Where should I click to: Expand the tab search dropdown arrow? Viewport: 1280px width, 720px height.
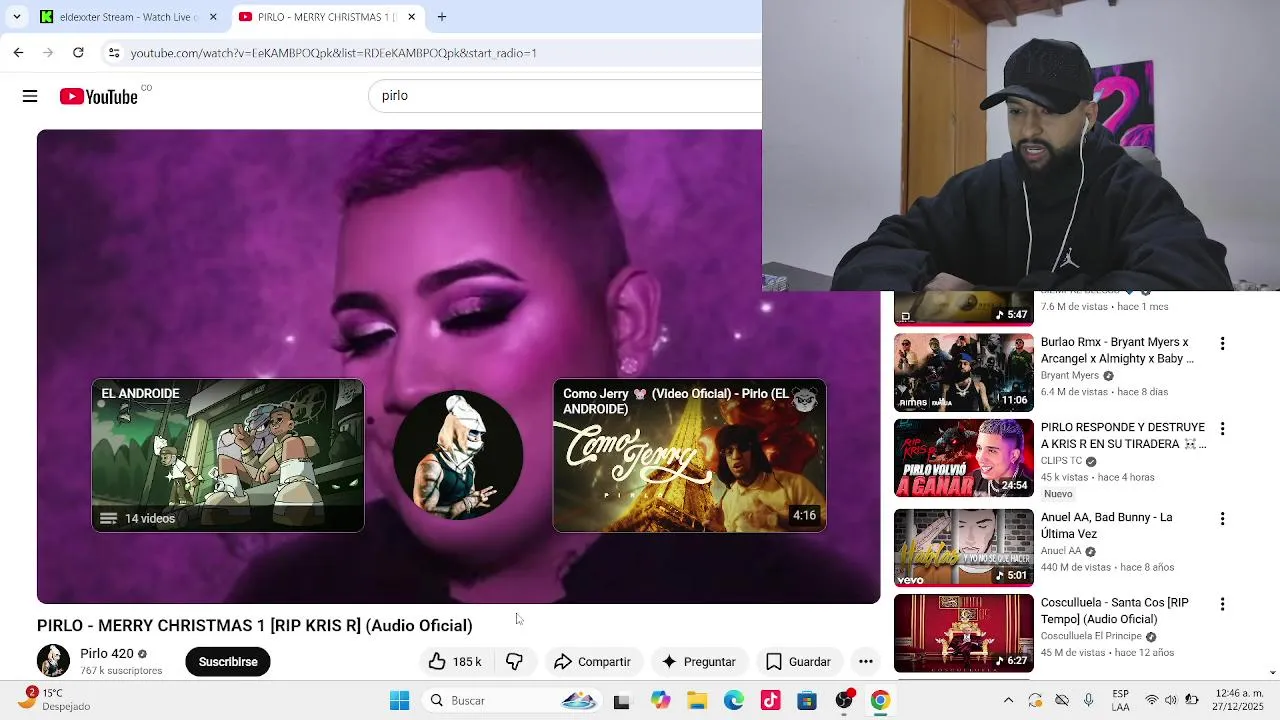pos(16,17)
